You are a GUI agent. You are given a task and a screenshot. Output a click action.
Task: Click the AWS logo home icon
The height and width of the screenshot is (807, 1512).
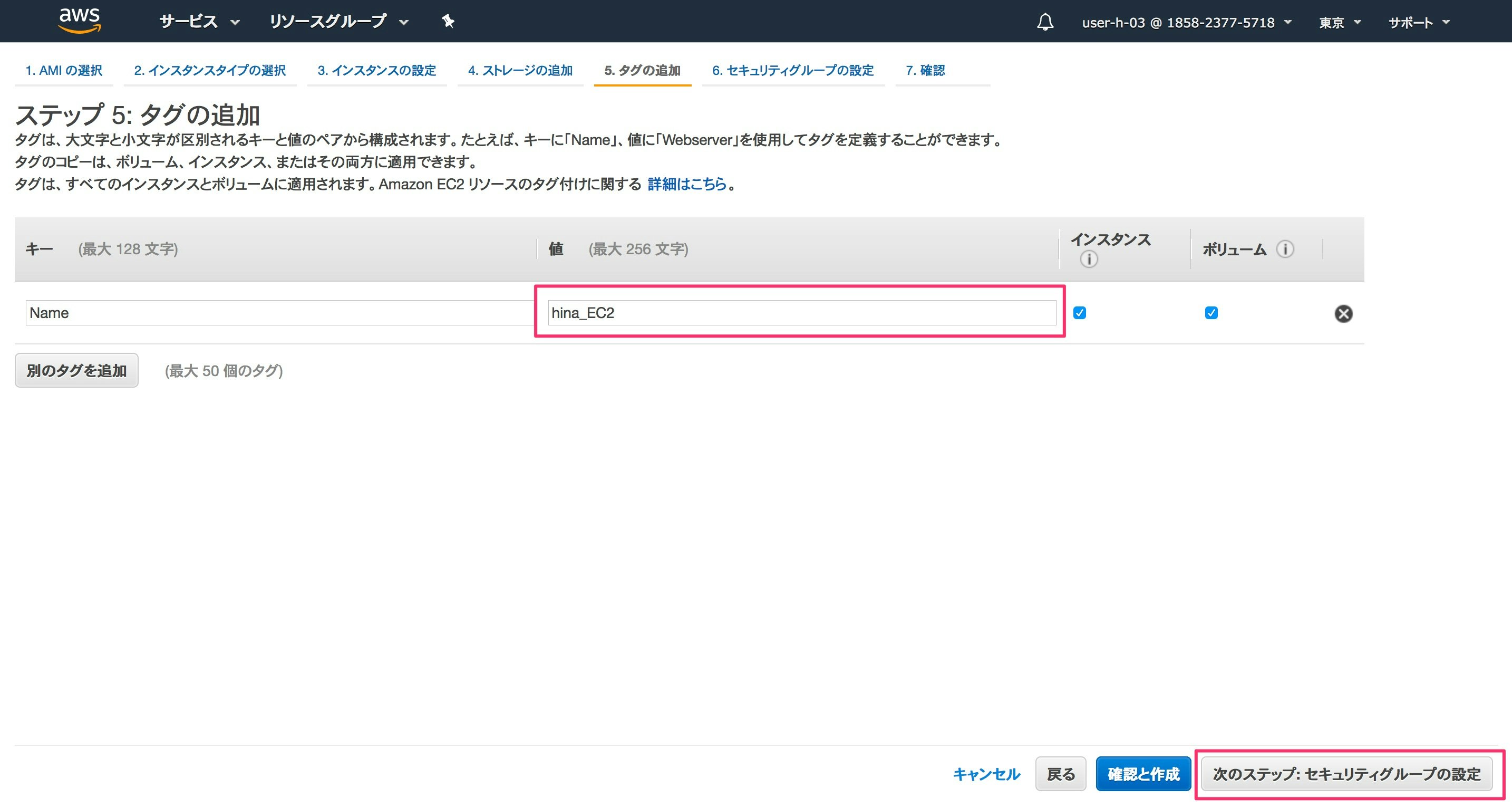tap(80, 21)
